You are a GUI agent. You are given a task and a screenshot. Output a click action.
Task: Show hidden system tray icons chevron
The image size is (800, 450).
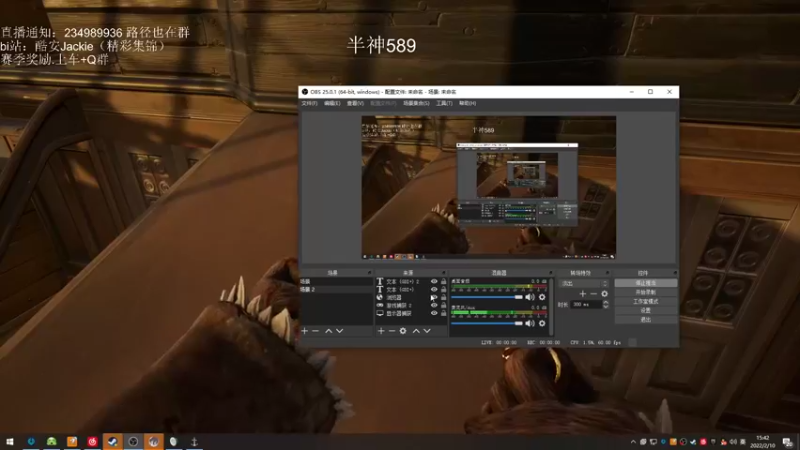click(x=633, y=442)
